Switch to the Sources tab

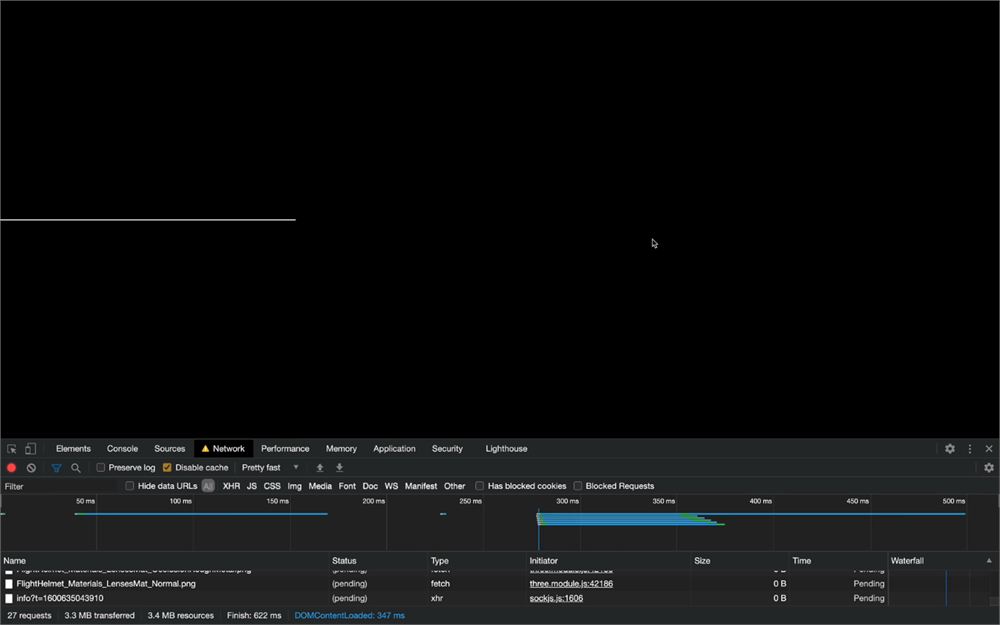coord(170,449)
